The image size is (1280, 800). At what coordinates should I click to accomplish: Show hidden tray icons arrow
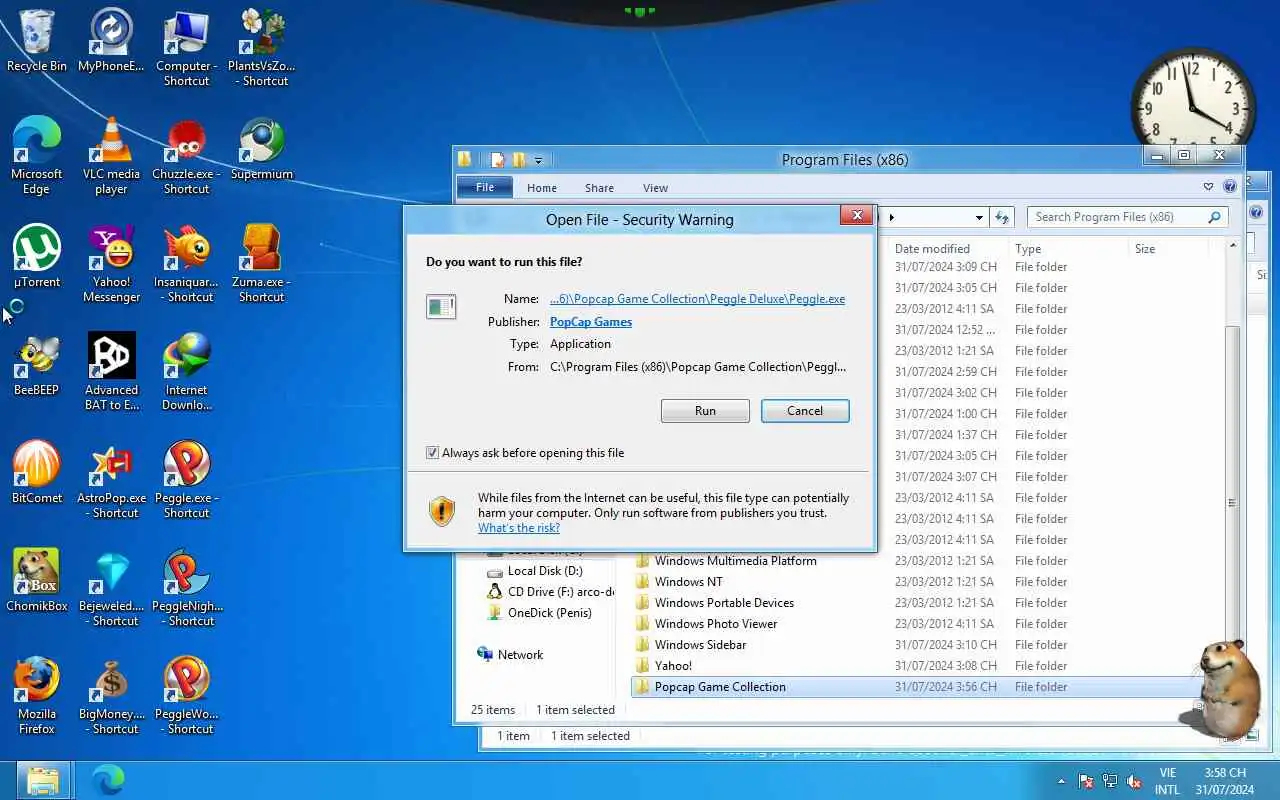coord(1061,781)
